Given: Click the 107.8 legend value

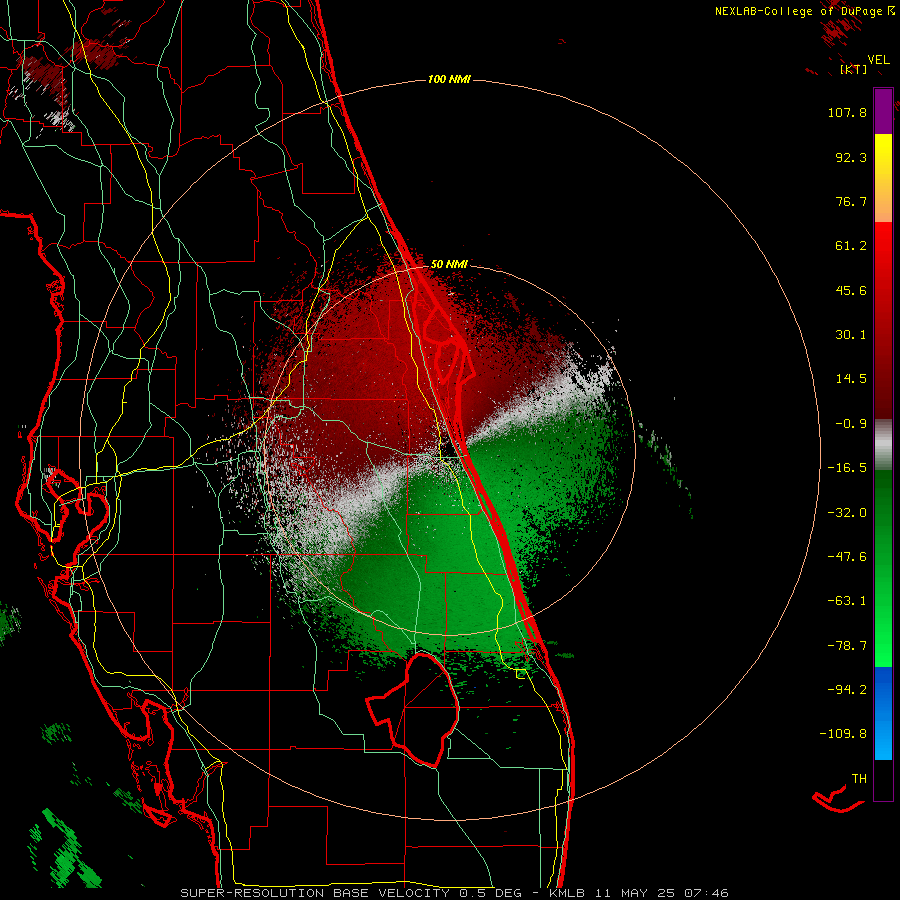Looking at the screenshot, I should click(847, 112).
